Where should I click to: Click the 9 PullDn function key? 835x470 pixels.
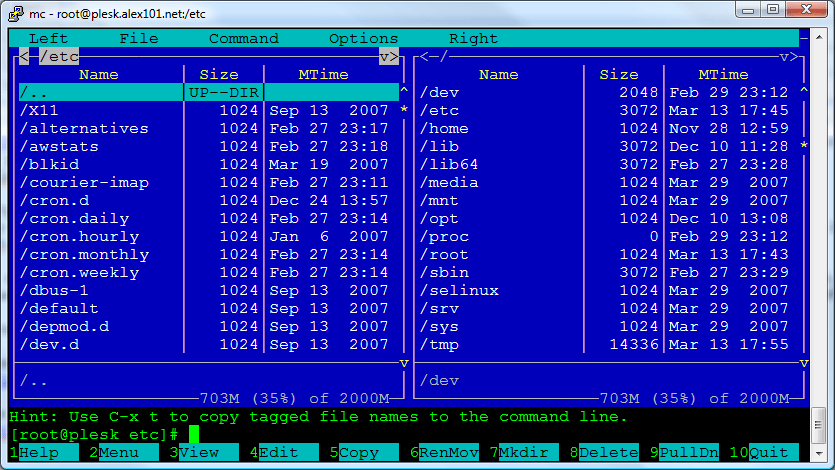[684, 452]
